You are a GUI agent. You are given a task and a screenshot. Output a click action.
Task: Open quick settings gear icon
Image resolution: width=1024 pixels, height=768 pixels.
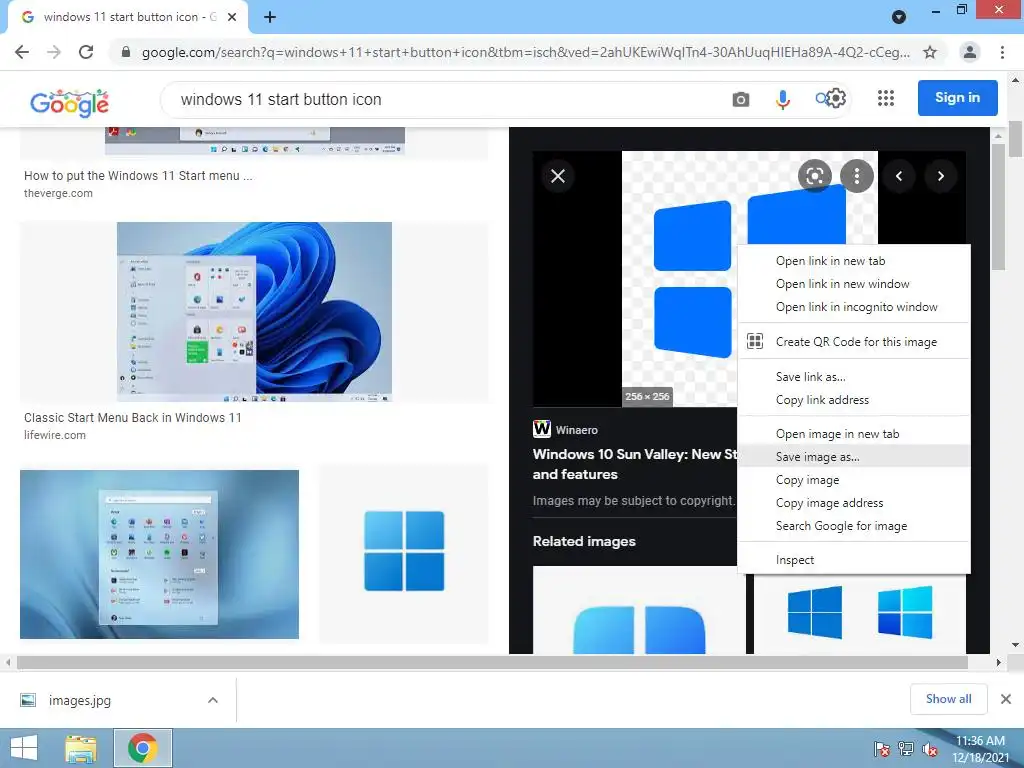click(836, 98)
